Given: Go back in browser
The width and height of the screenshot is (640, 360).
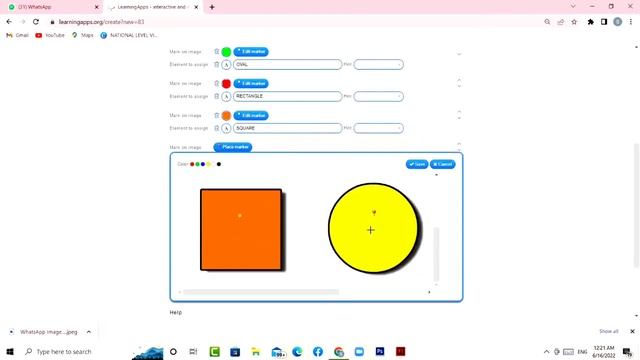Looking at the screenshot, I should 9,22.
